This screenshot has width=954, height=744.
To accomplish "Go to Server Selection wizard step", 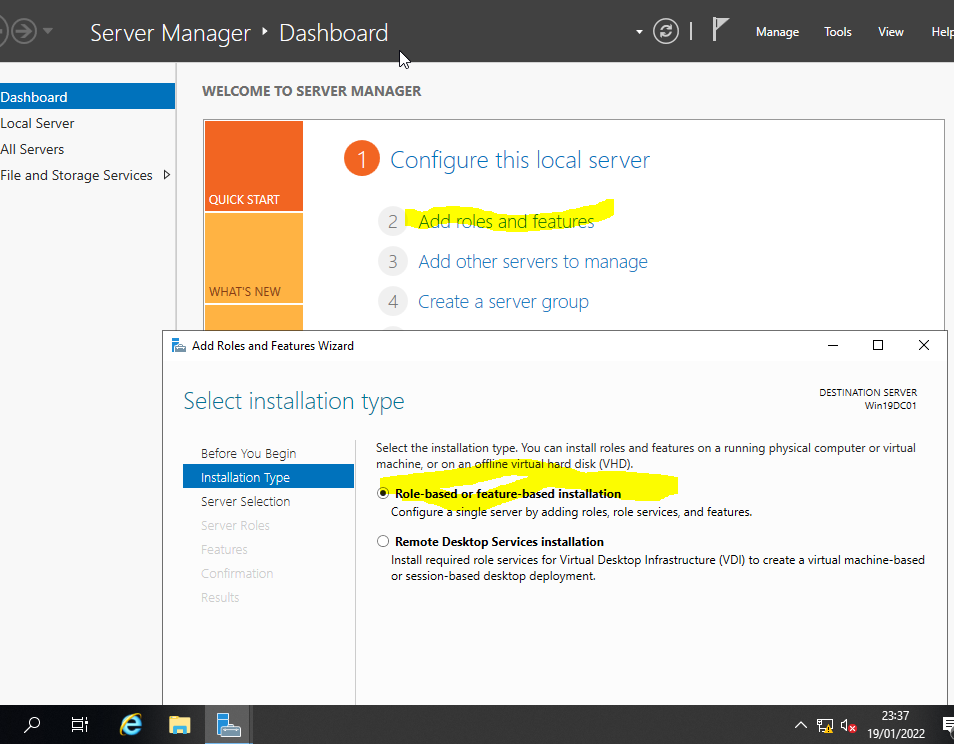I will [245, 502].
